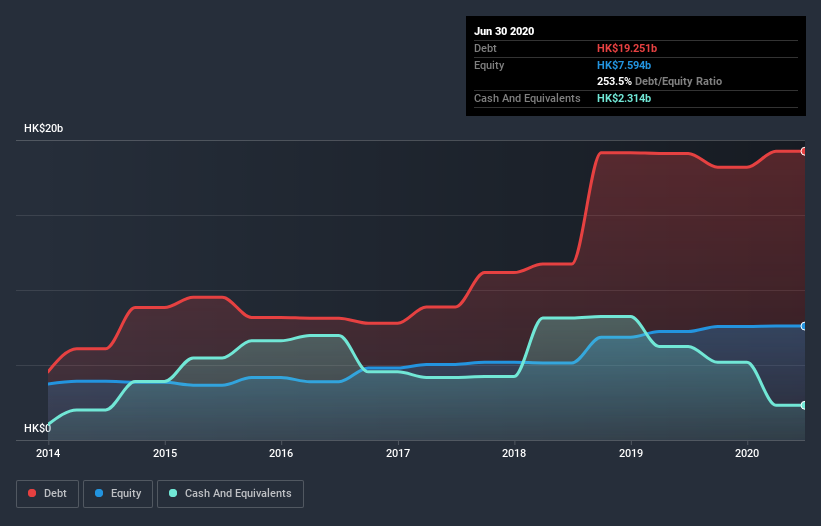The height and width of the screenshot is (526, 821).
Task: Toggle the Debt series legend button
Action: 47,494
